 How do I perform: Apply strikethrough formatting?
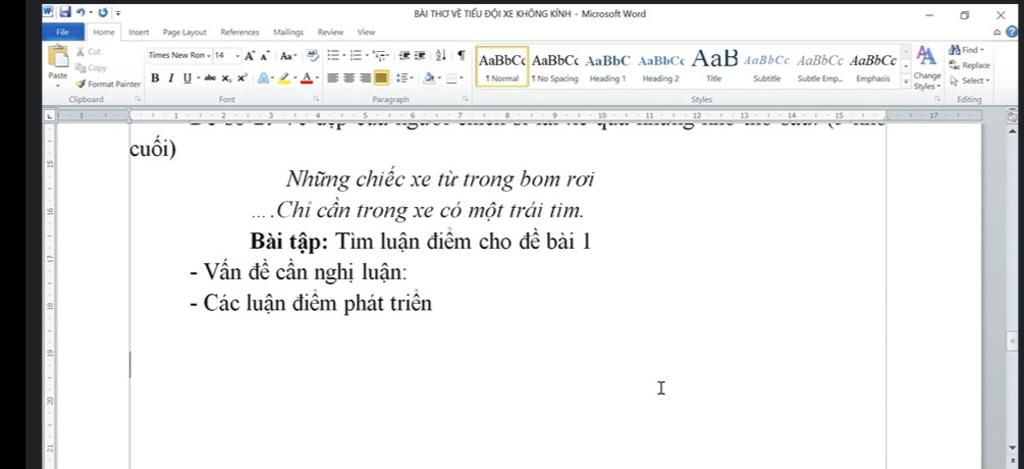tap(210, 78)
